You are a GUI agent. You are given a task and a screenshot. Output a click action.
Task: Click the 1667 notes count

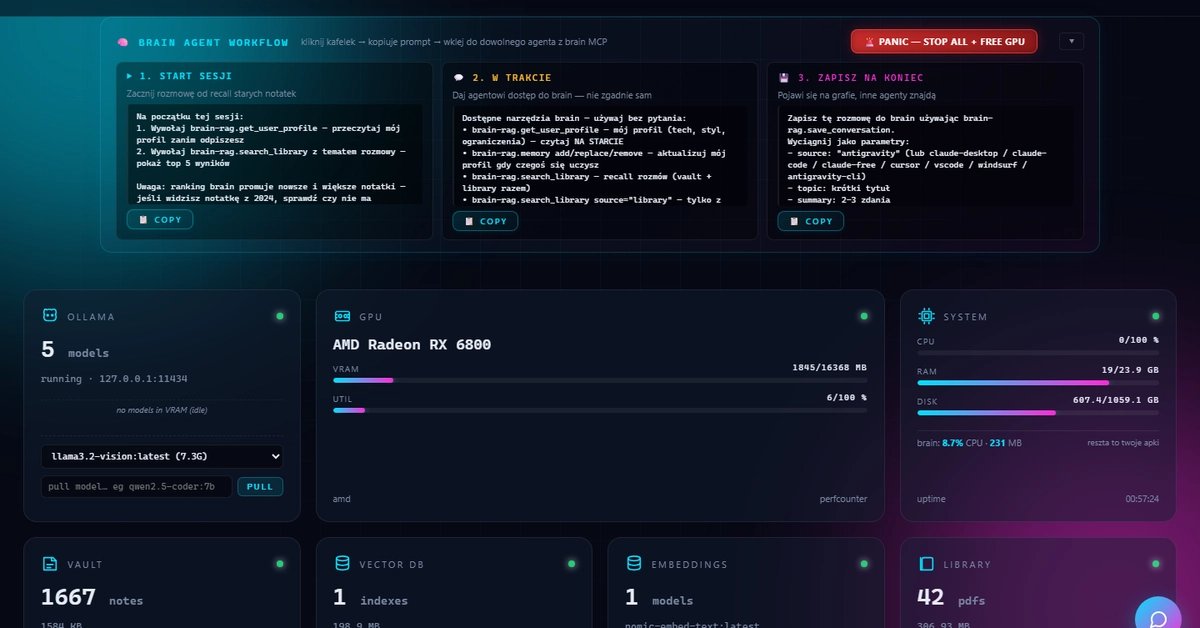[92, 598]
